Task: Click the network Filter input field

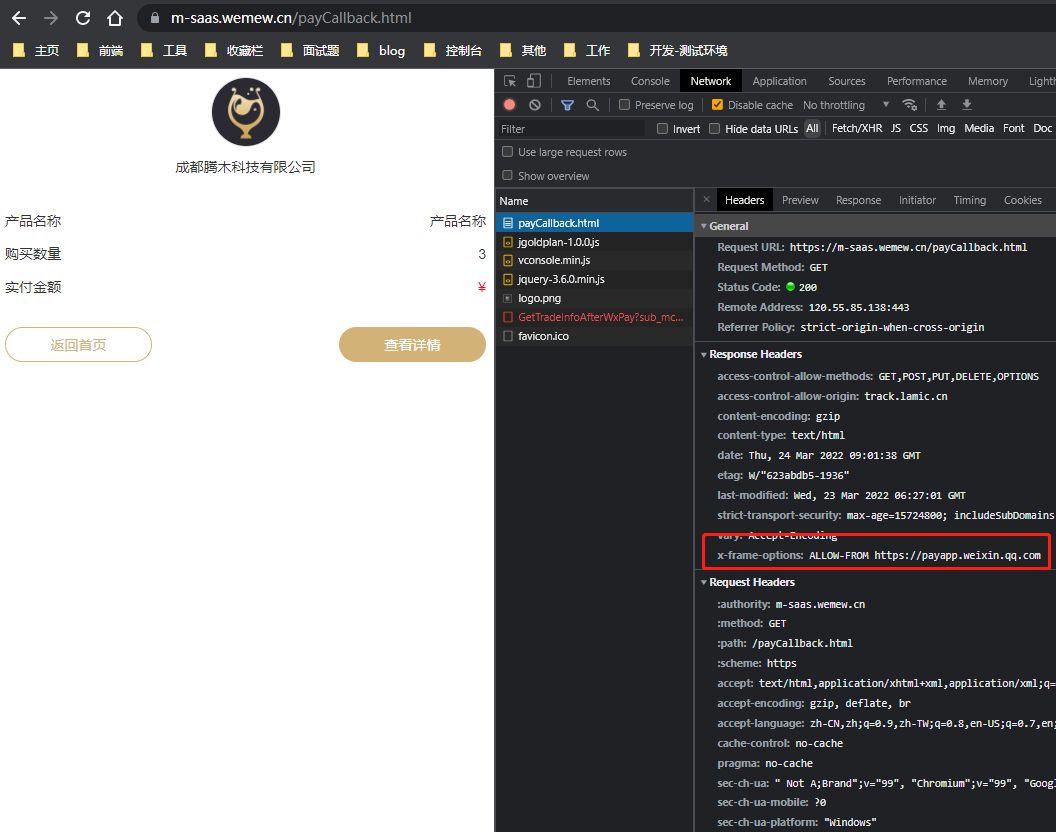Action: [x=571, y=129]
